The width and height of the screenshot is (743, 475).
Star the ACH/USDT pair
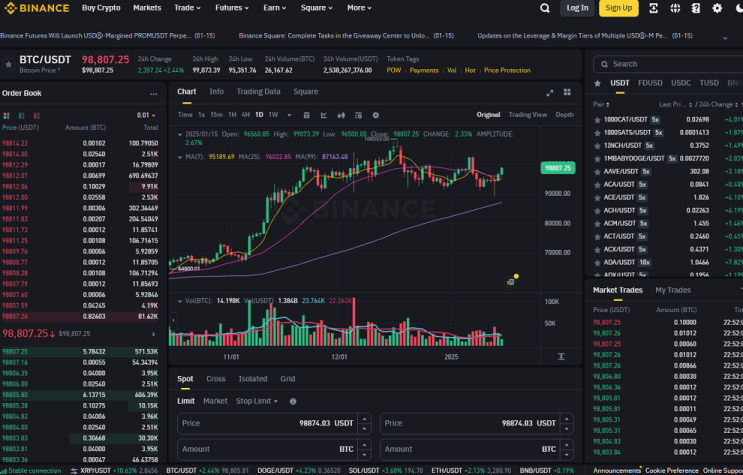pyautogui.click(x=597, y=210)
